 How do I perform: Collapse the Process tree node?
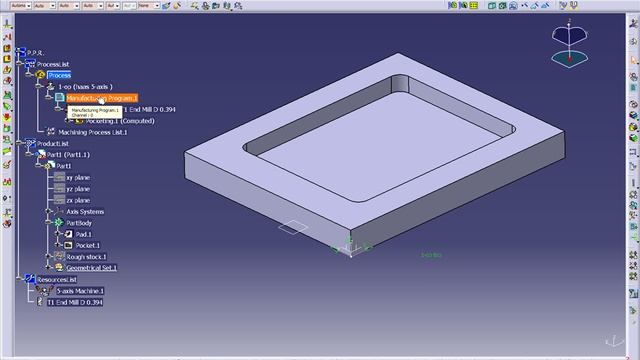coord(29,75)
